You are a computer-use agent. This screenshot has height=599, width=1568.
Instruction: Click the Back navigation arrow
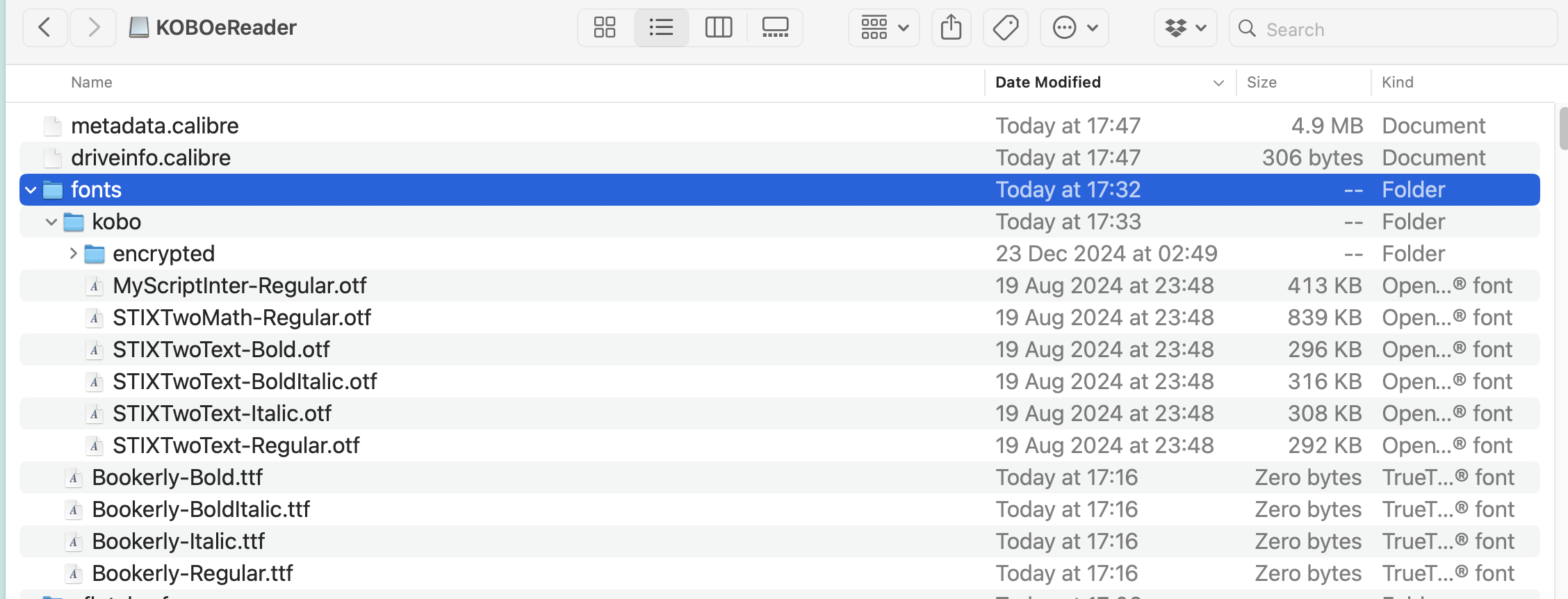click(x=44, y=28)
